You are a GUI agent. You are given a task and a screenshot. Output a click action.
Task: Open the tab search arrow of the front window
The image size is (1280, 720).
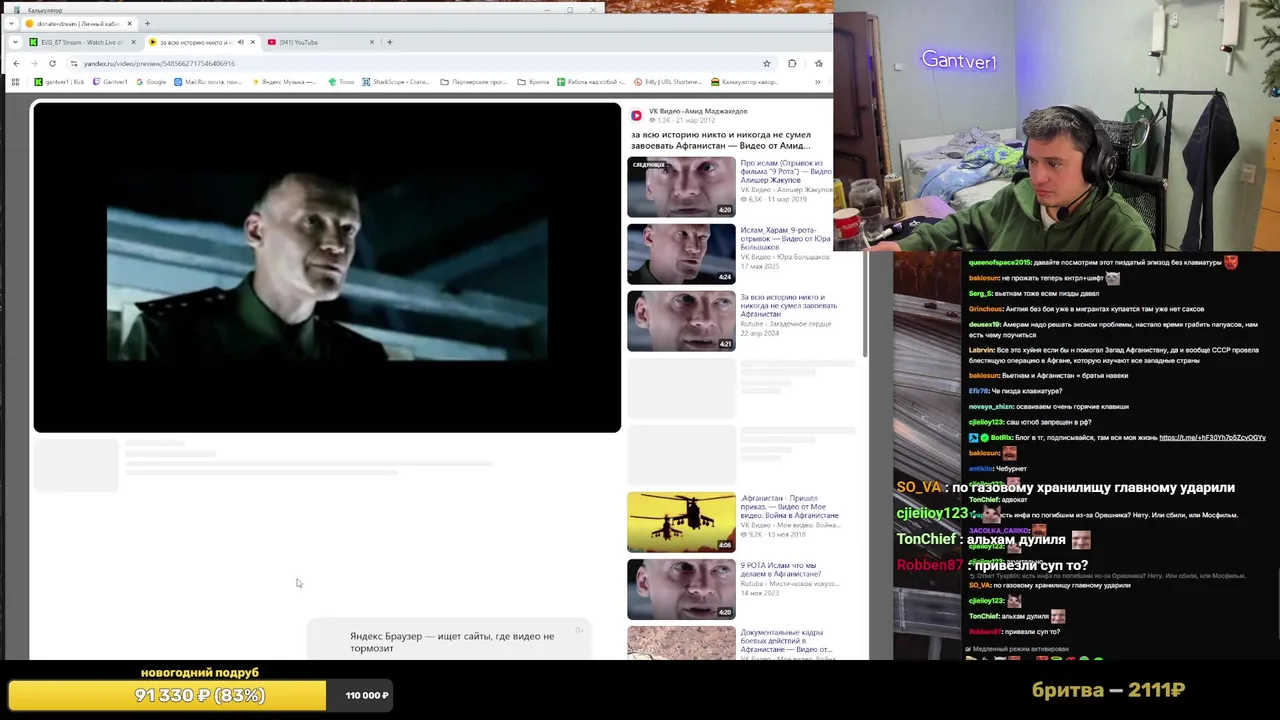pos(15,42)
